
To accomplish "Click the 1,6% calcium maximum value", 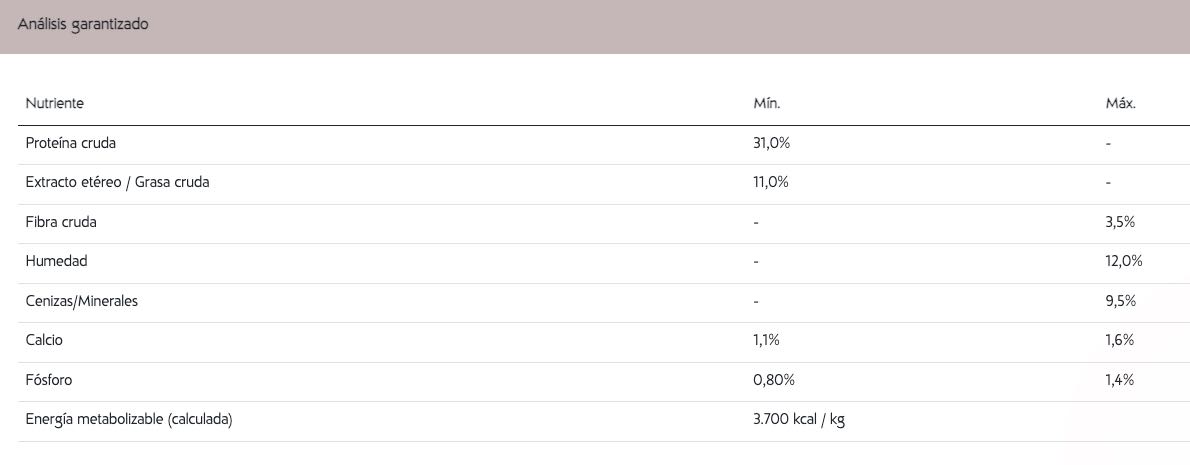I will (1119, 341).
